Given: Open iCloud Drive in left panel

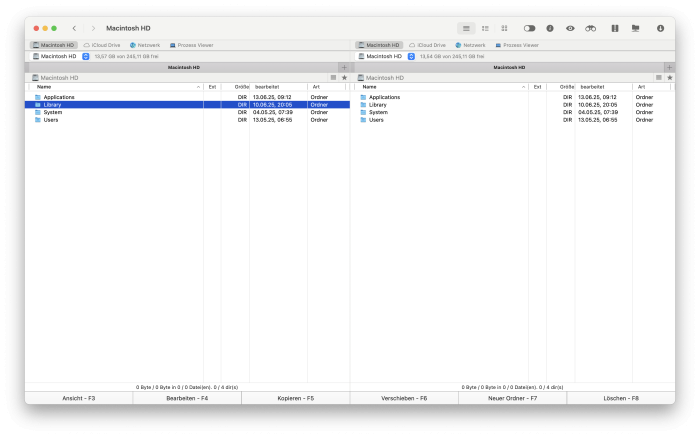Looking at the screenshot, I should [x=102, y=45].
